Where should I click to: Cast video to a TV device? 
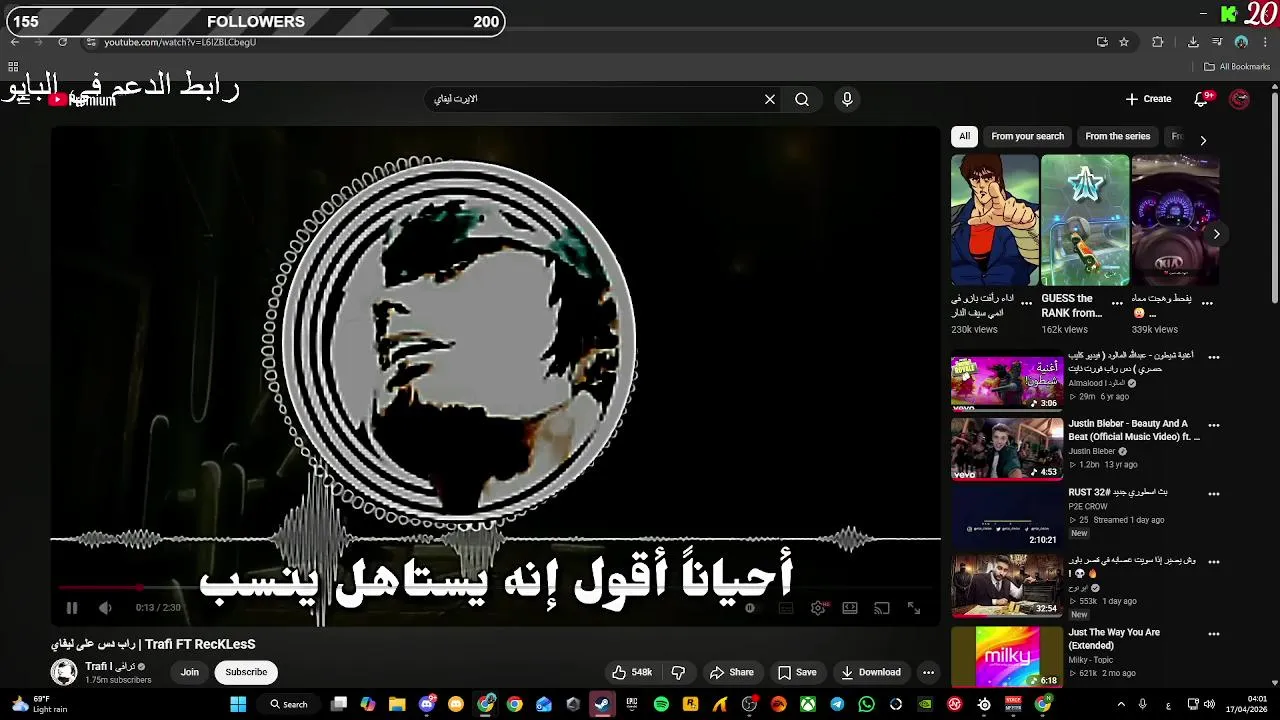click(x=882, y=608)
